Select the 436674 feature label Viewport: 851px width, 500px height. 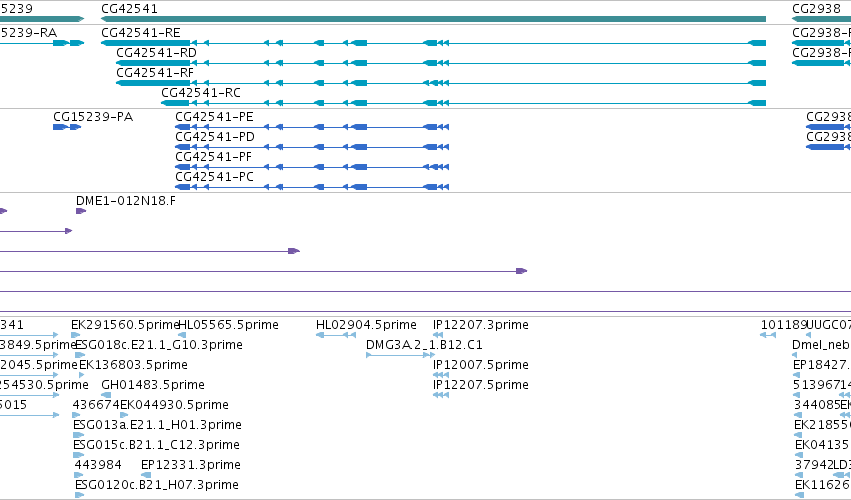96,405
